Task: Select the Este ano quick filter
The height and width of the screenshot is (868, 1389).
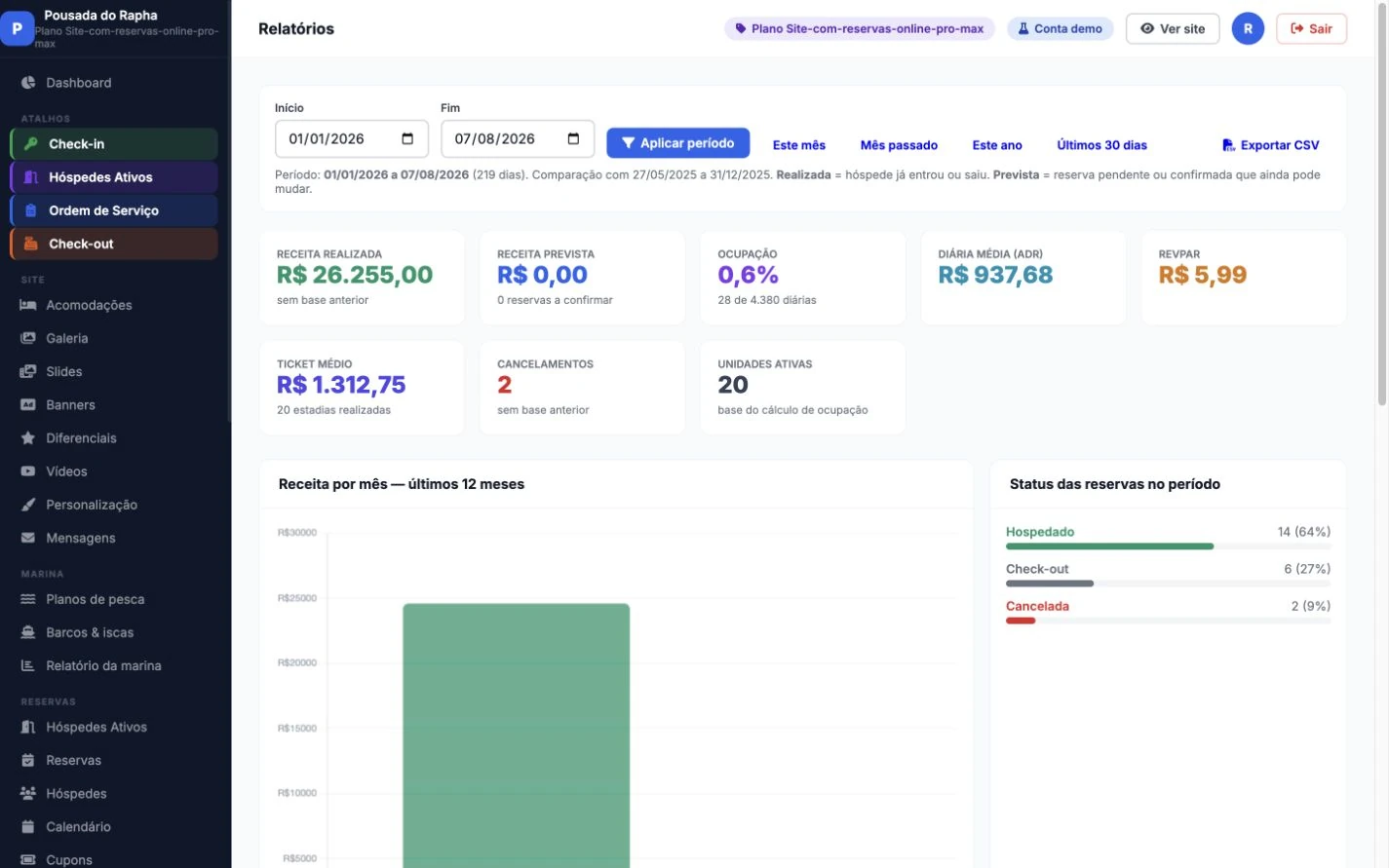Action: click(997, 145)
